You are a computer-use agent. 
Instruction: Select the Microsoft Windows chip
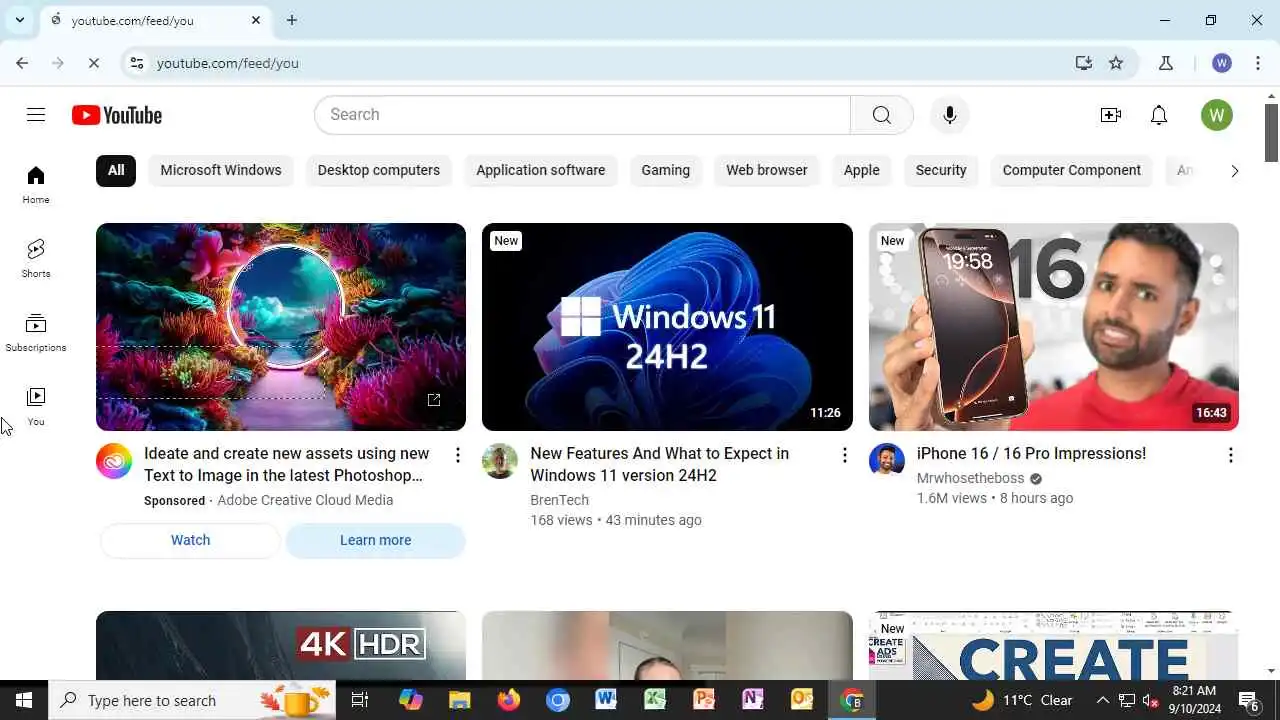point(221,170)
